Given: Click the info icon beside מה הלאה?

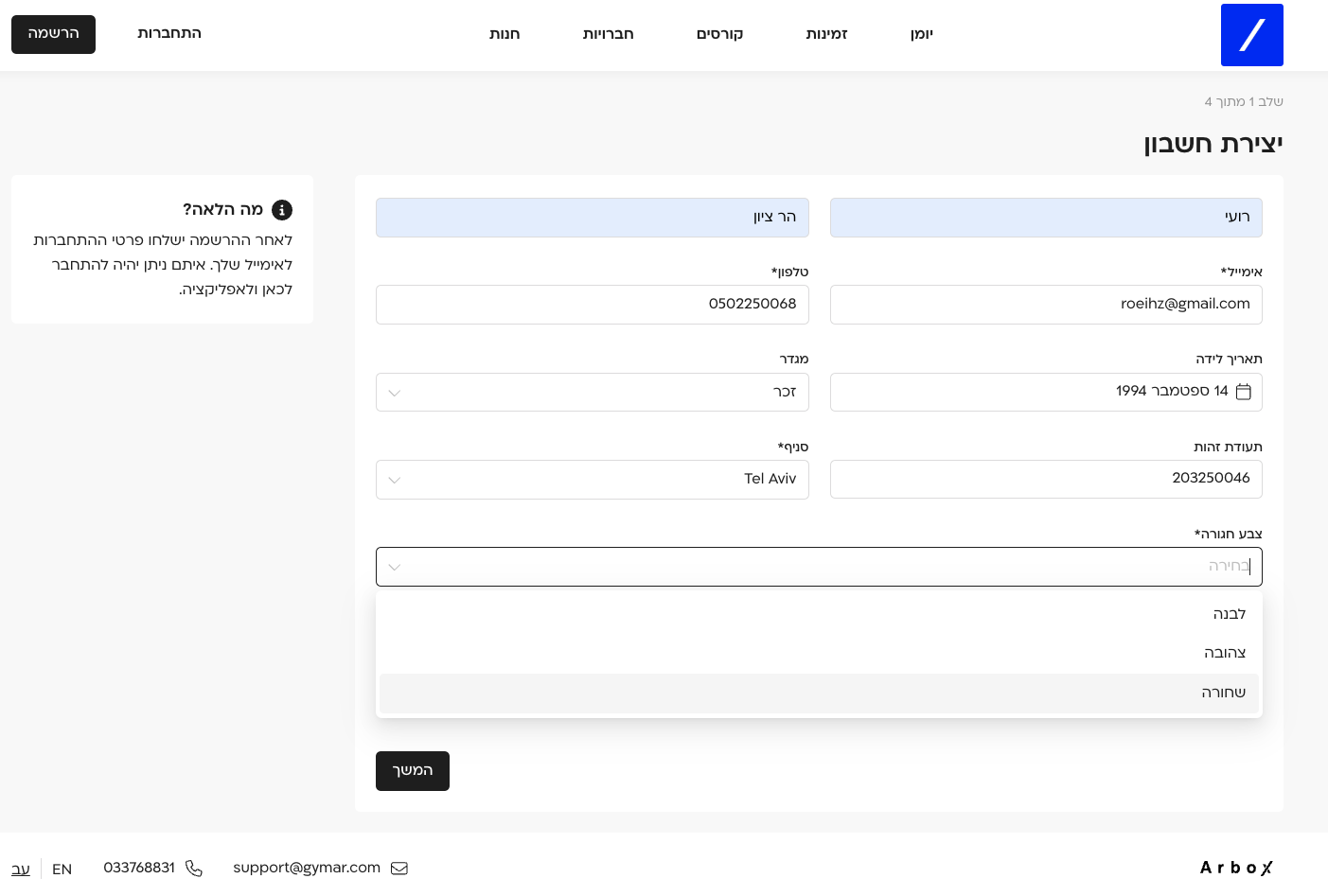Looking at the screenshot, I should pos(282,210).
